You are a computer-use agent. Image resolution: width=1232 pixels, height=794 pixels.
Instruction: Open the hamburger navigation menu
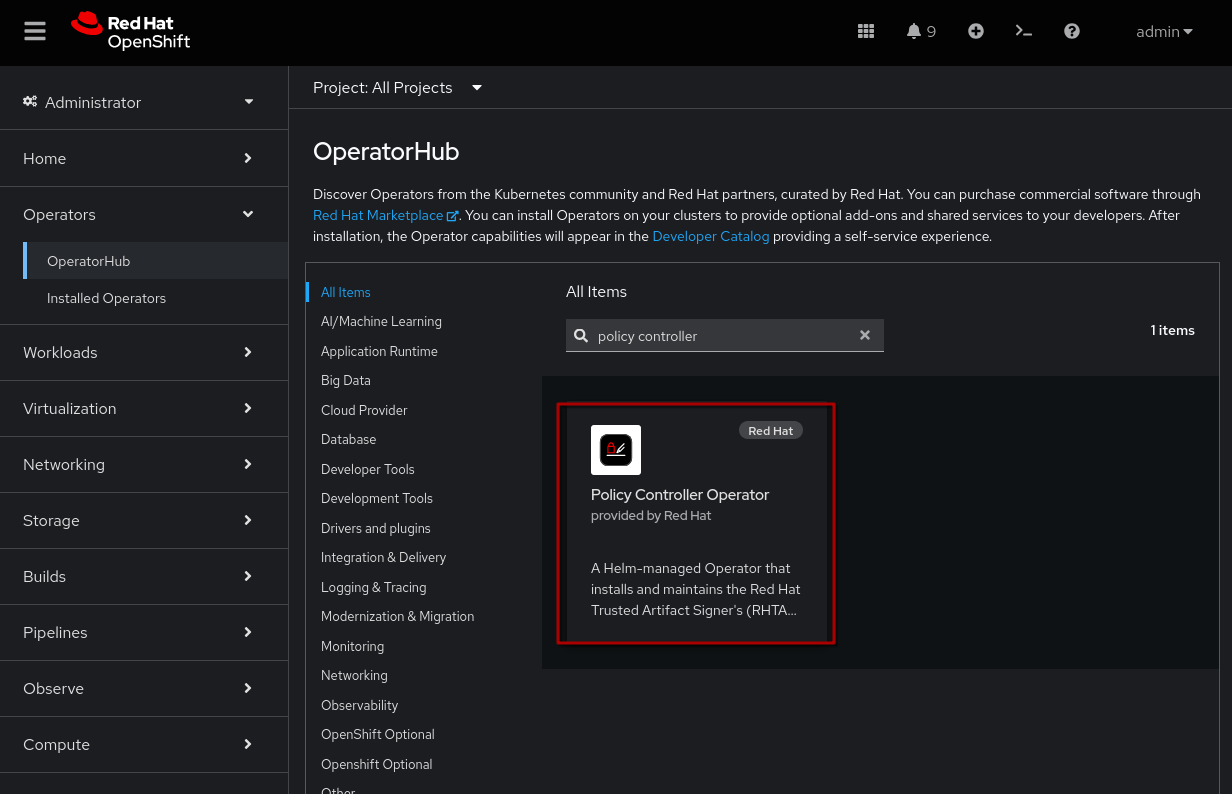pos(35,31)
